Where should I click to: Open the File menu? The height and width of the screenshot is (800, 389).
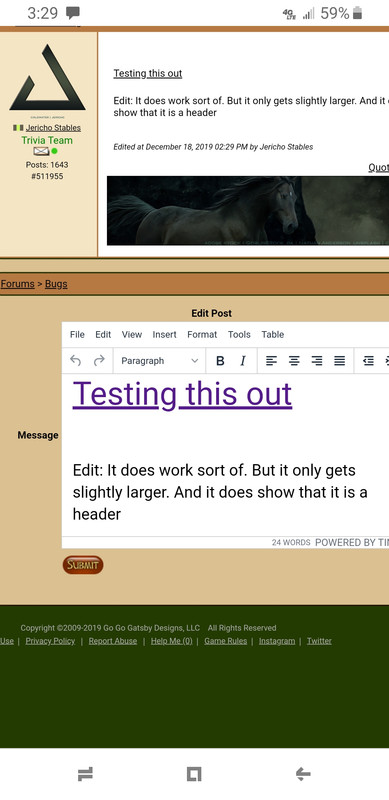77,335
